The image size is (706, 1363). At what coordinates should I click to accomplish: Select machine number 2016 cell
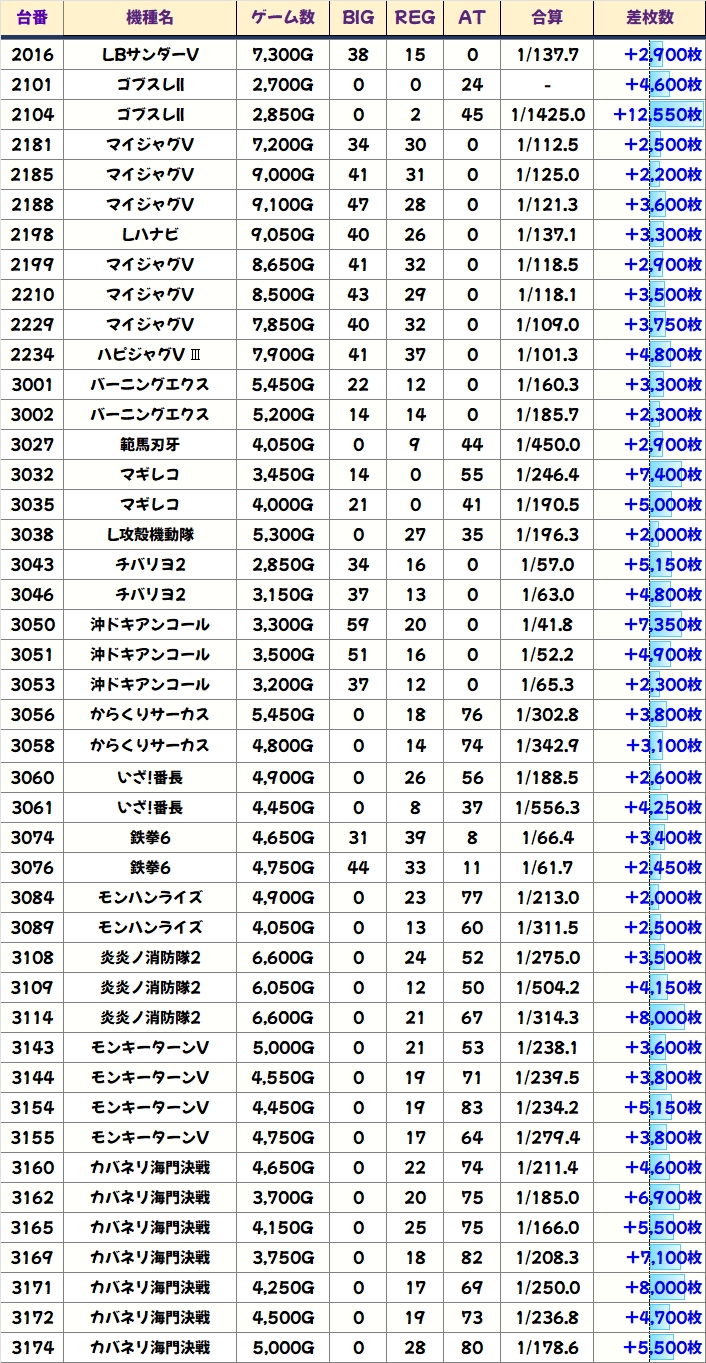coord(32,55)
